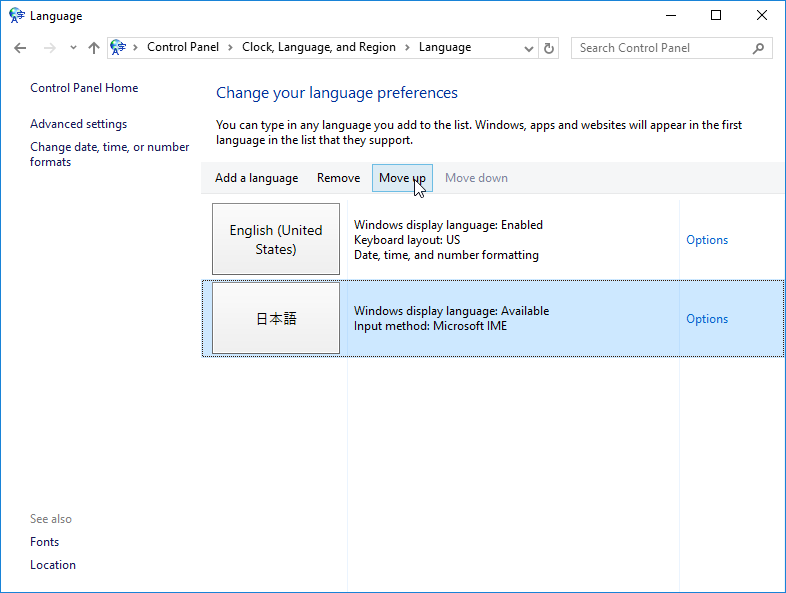Click the magnifier search icon
The height and width of the screenshot is (593, 786).
click(x=758, y=48)
